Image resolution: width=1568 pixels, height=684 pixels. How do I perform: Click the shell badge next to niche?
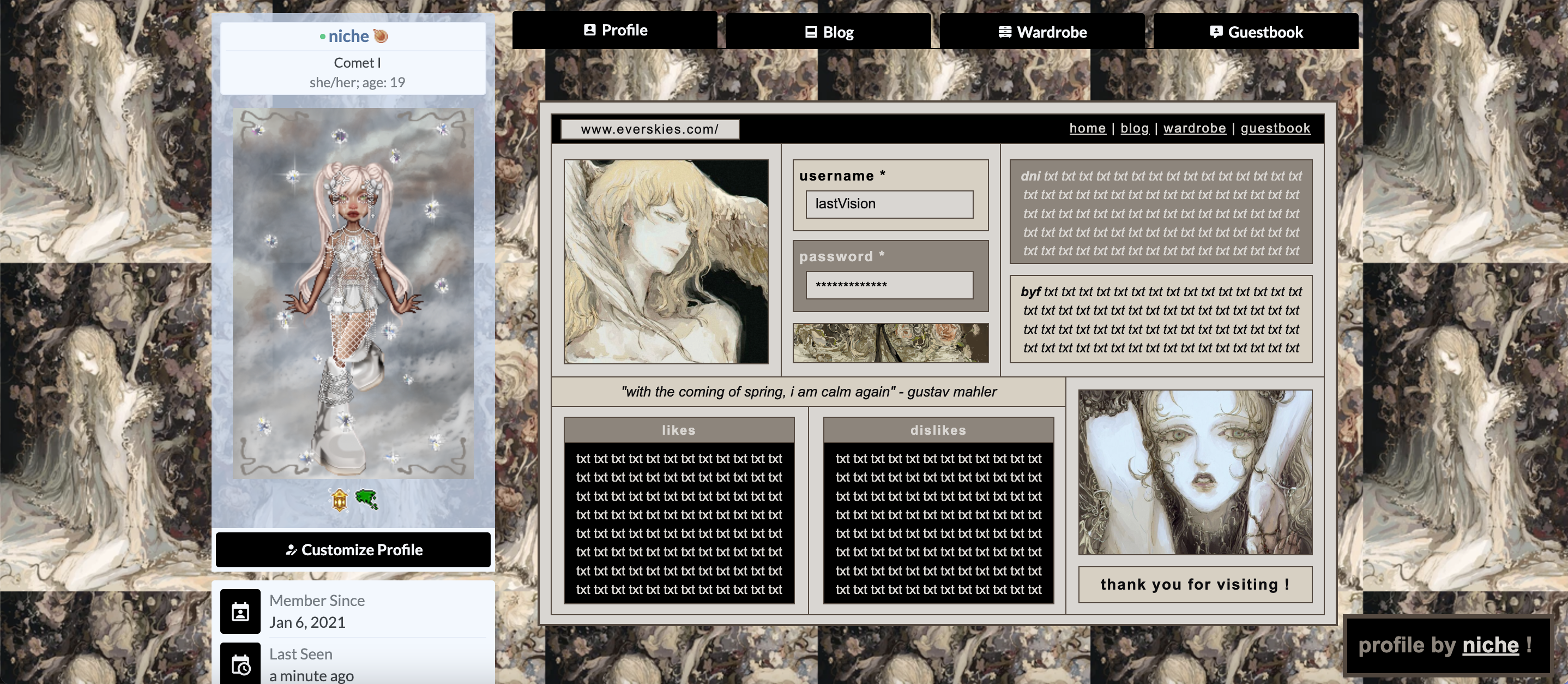[381, 36]
